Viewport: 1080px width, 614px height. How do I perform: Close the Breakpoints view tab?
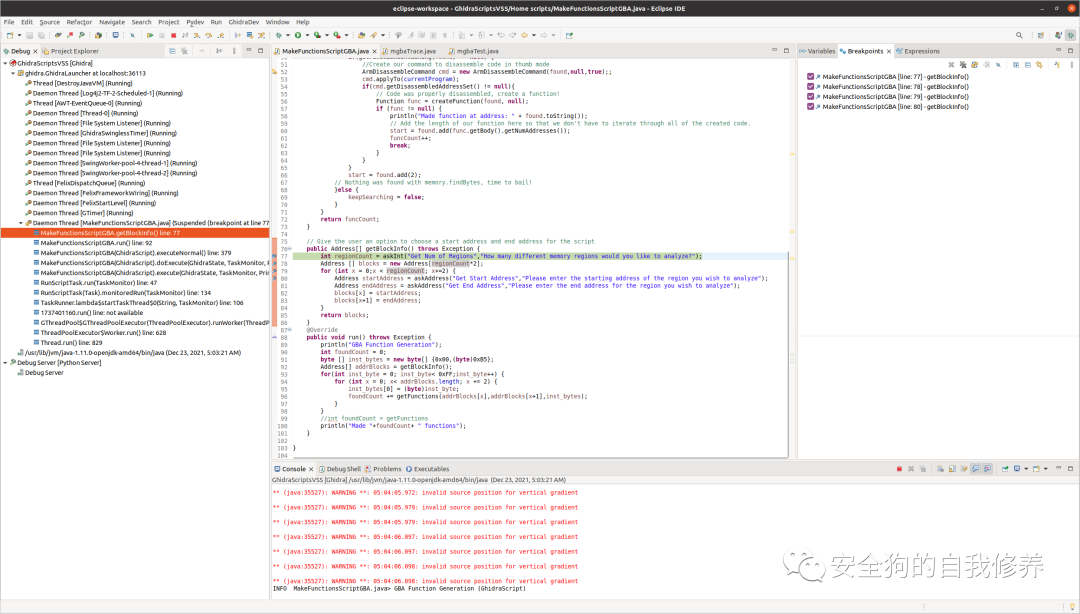click(x=889, y=51)
